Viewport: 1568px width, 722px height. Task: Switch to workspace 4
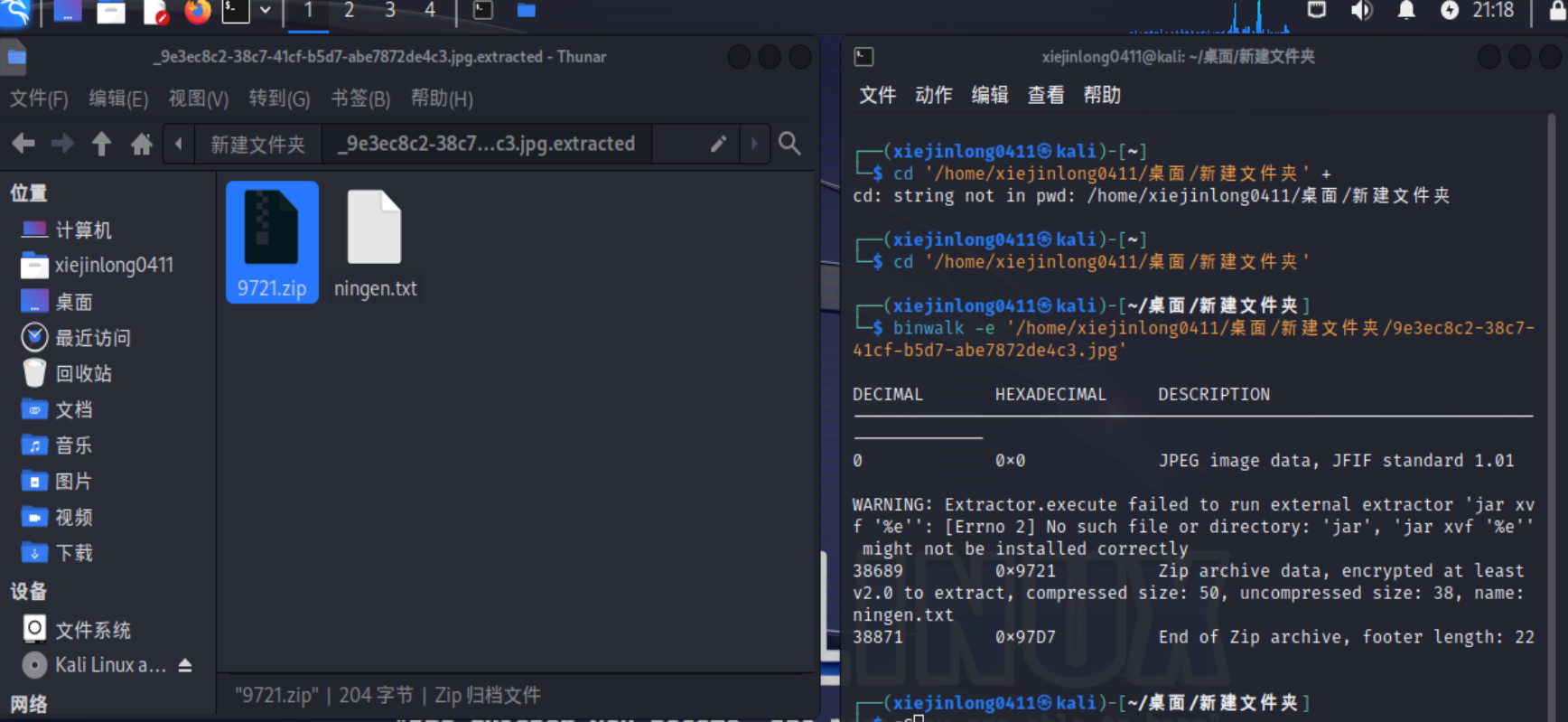pyautogui.click(x=430, y=12)
